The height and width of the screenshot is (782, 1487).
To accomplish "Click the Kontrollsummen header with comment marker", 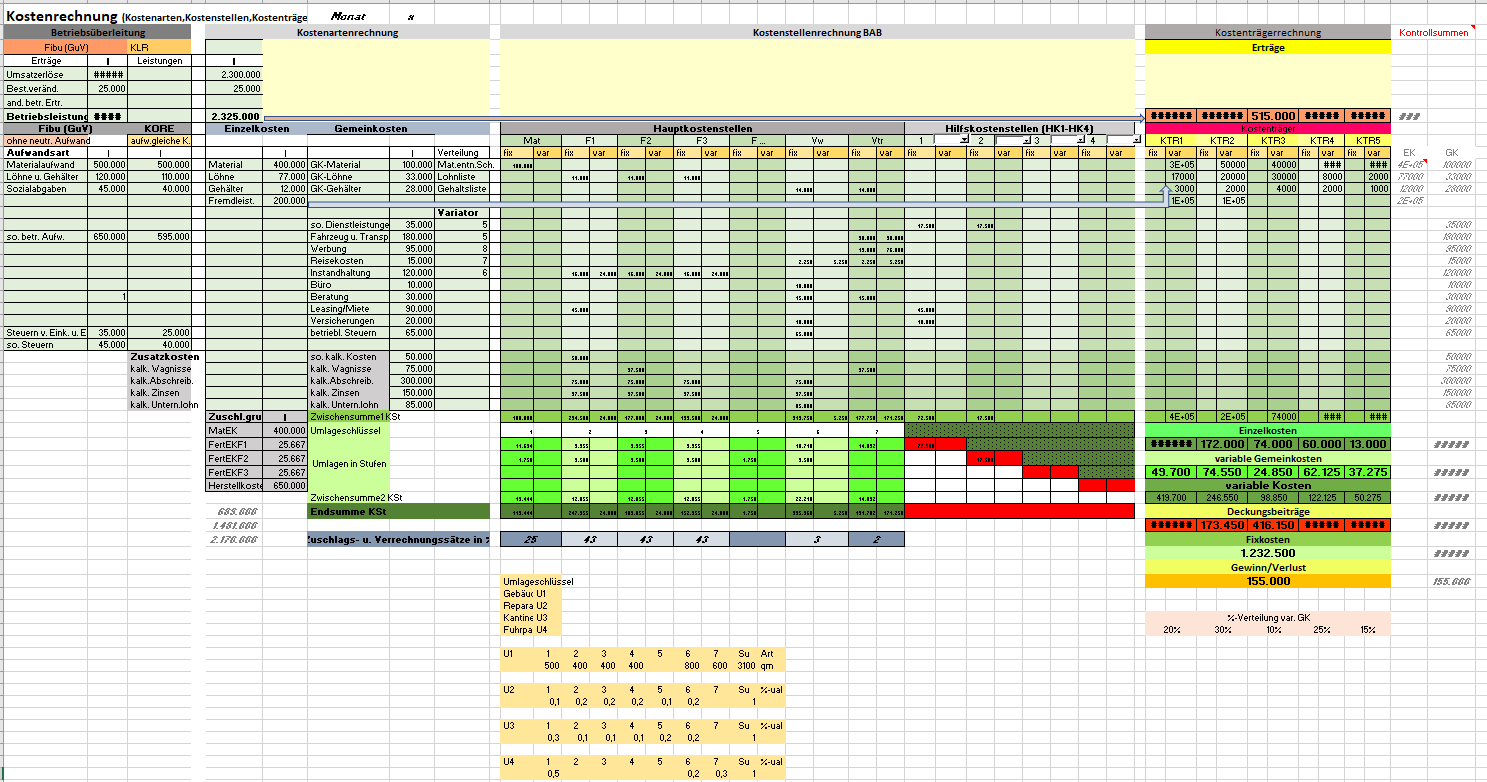I will click(1434, 33).
